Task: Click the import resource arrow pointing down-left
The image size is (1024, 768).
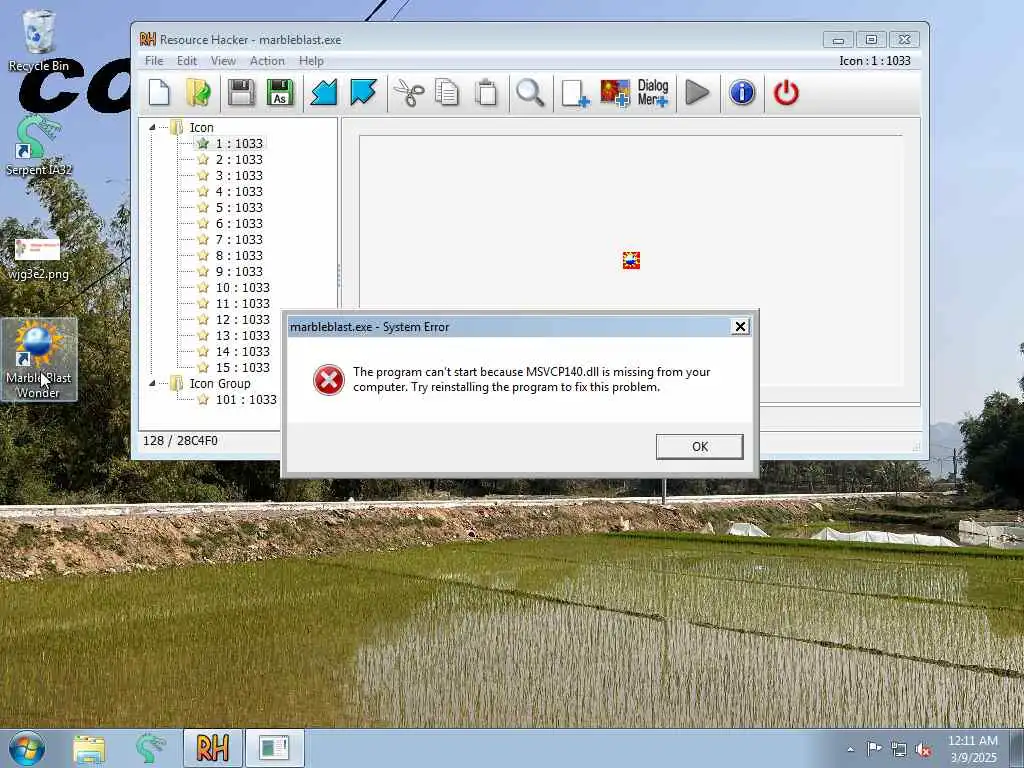Action: (324, 93)
